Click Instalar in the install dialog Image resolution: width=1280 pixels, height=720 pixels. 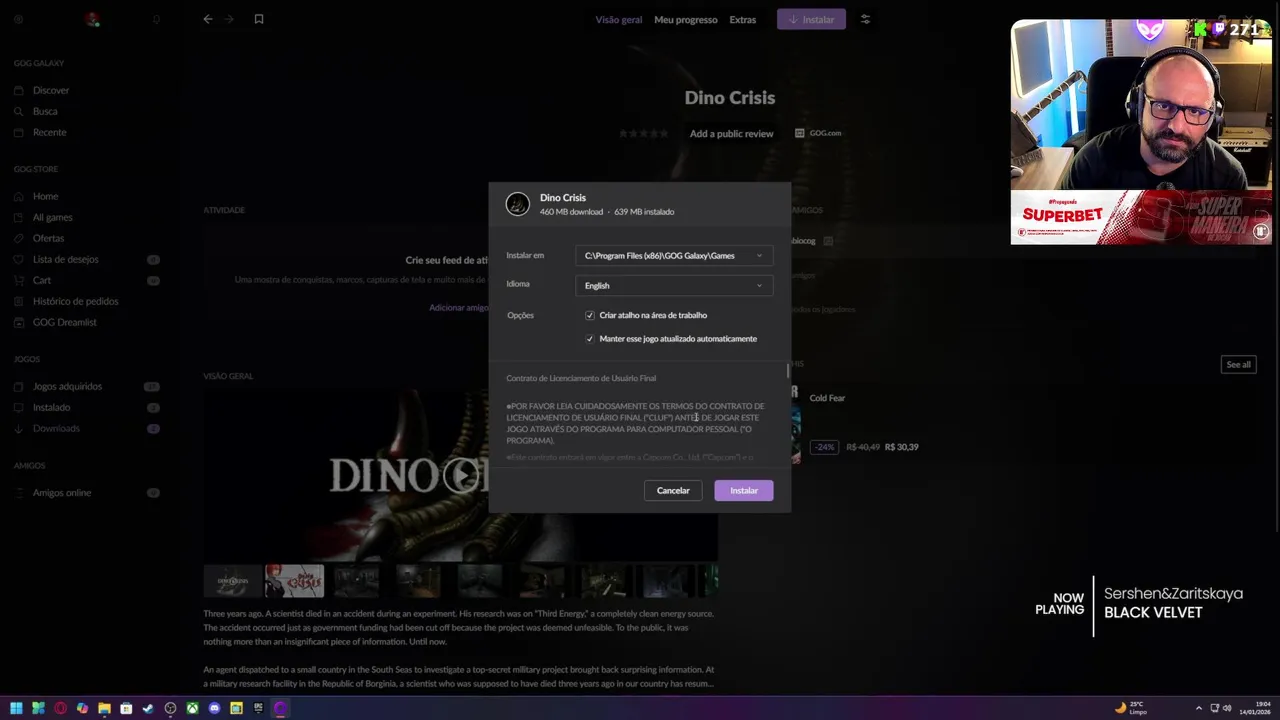point(744,491)
